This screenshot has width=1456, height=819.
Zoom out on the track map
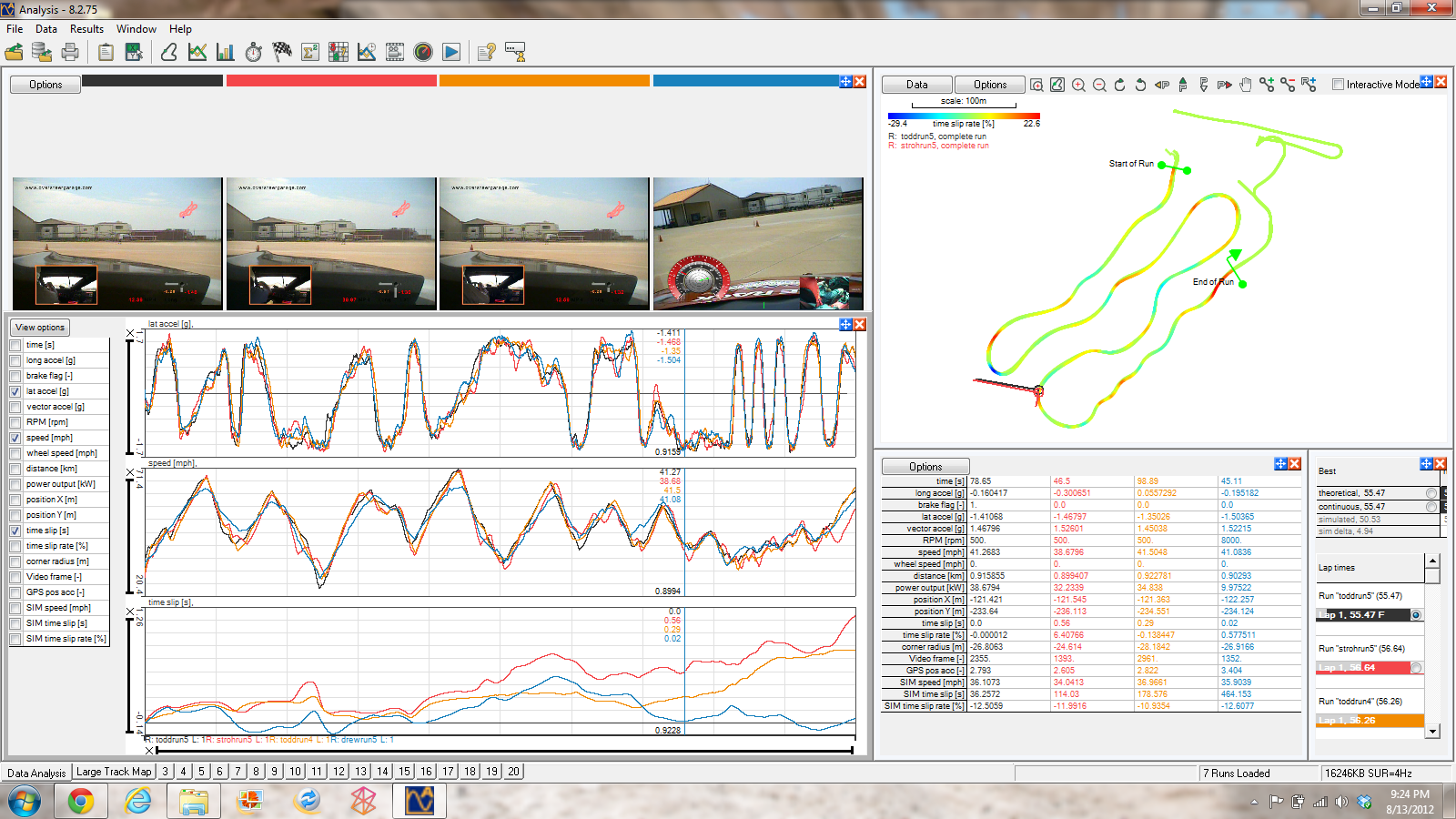pos(1099,85)
